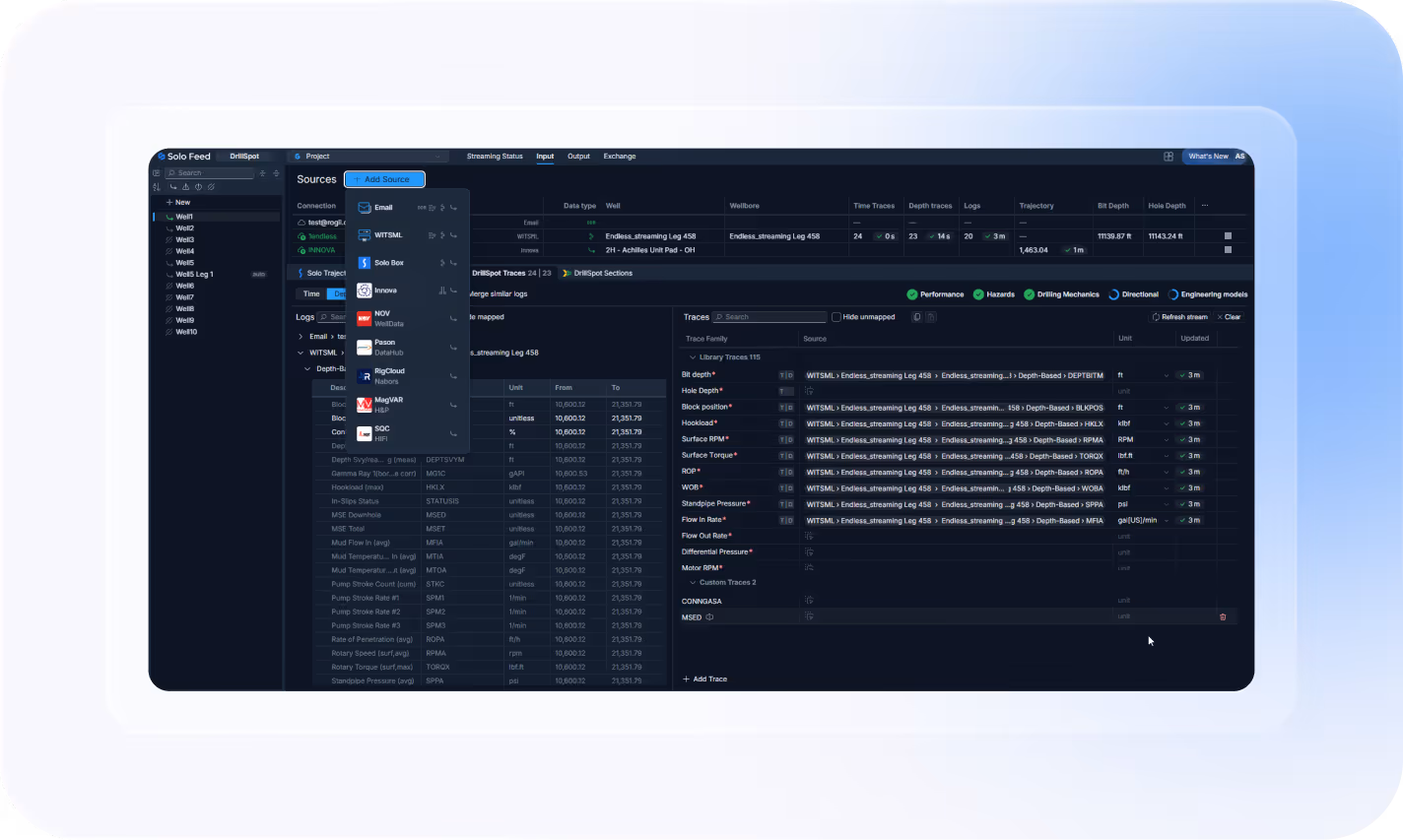Select Well5 Leg 1 in the list
This screenshot has width=1403, height=840.
tap(217, 275)
